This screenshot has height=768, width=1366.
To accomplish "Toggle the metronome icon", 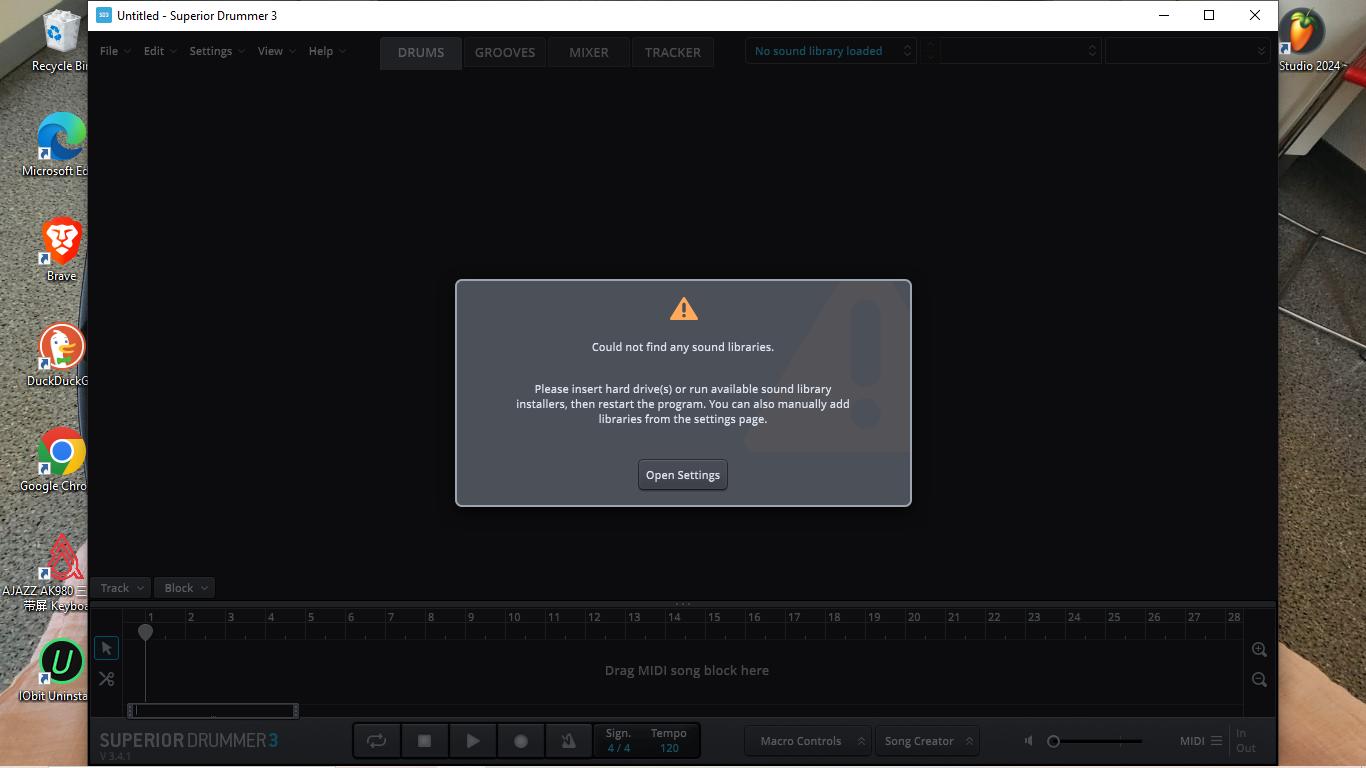I will tap(568, 741).
